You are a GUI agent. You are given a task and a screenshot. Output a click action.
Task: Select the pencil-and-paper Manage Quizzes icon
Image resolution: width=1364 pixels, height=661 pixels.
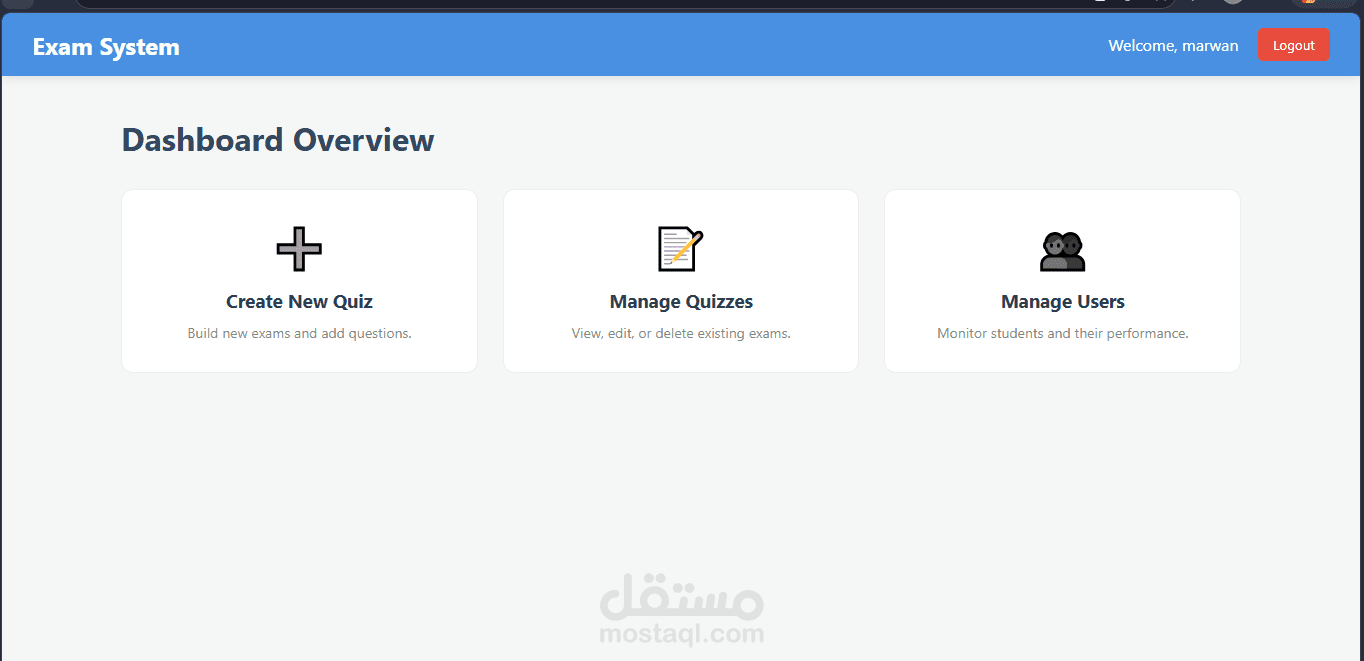tap(680, 249)
